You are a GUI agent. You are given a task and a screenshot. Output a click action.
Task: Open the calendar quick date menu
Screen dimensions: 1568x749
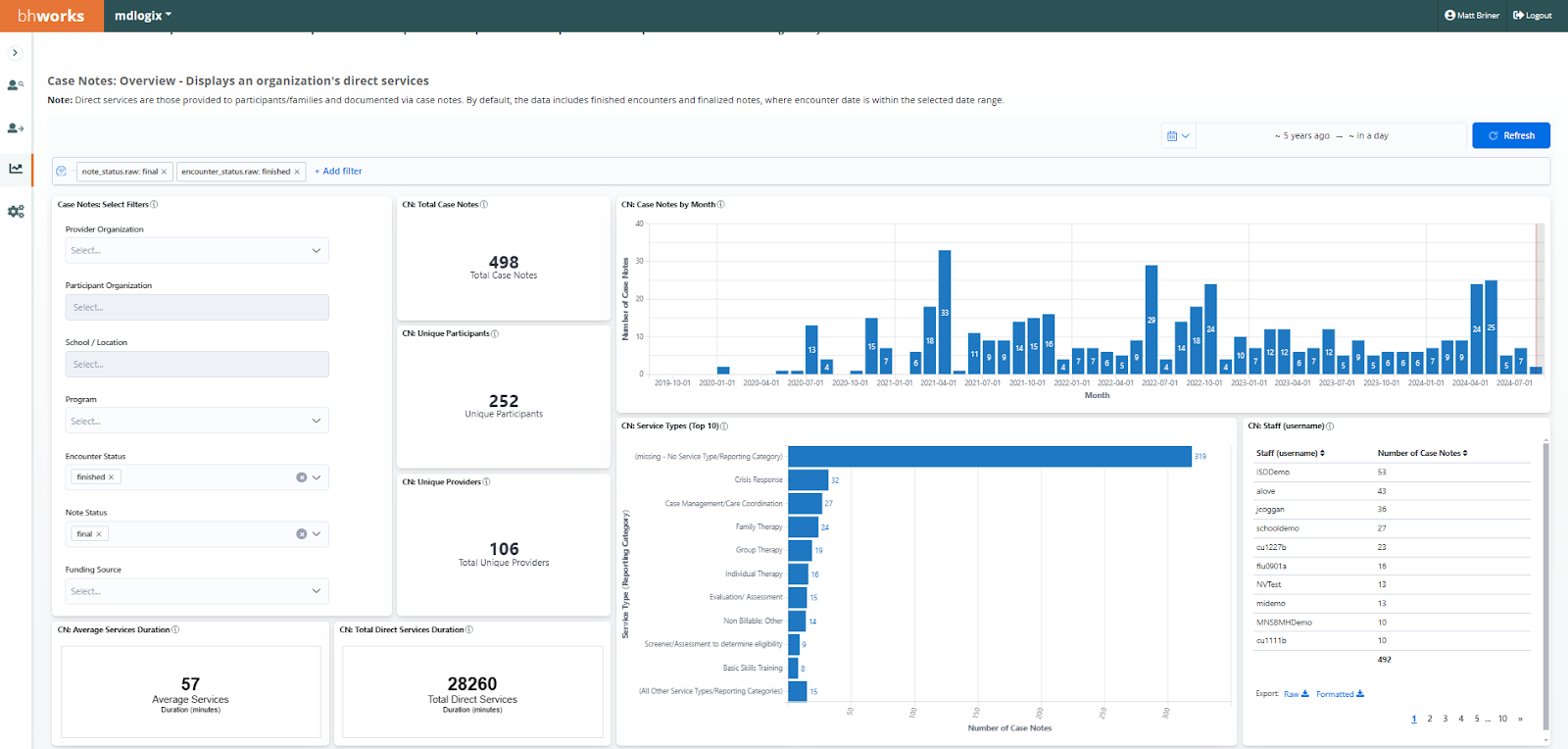pyautogui.click(x=1178, y=136)
